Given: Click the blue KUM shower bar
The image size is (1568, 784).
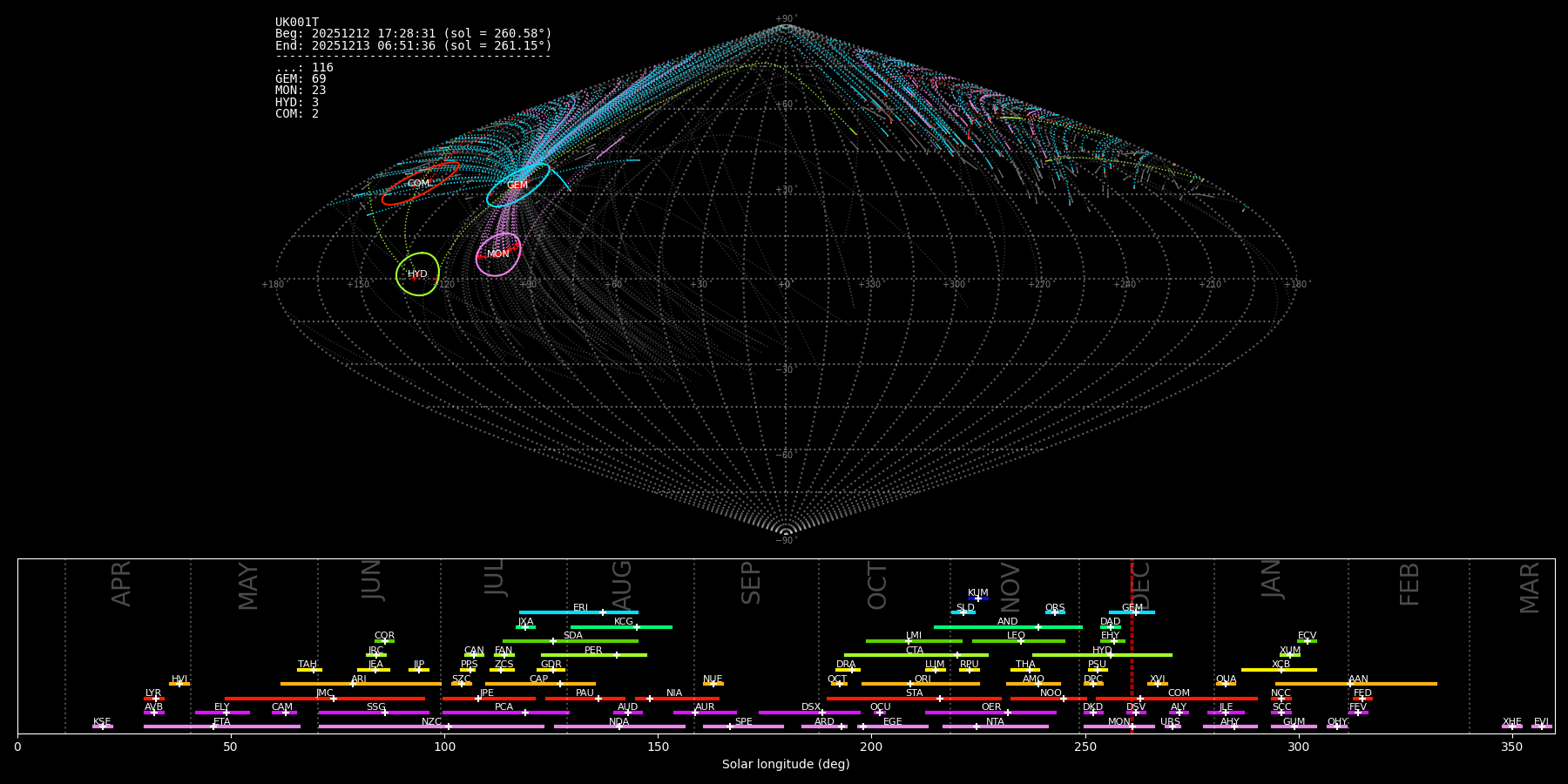Looking at the screenshot, I should click(977, 598).
